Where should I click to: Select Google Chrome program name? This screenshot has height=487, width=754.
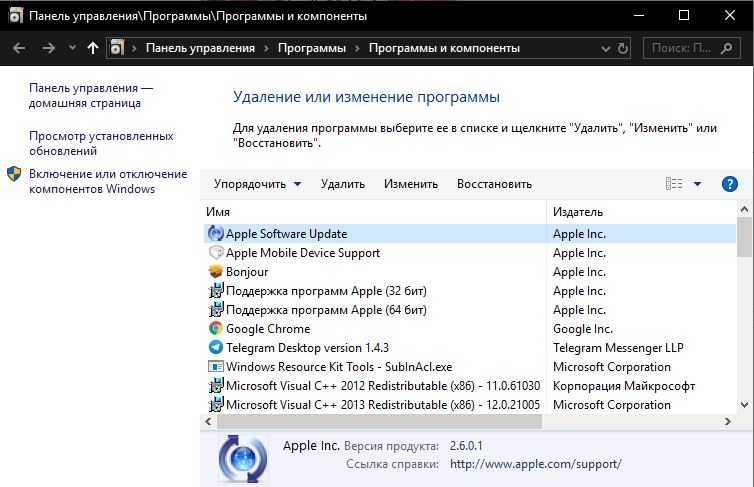pos(268,329)
